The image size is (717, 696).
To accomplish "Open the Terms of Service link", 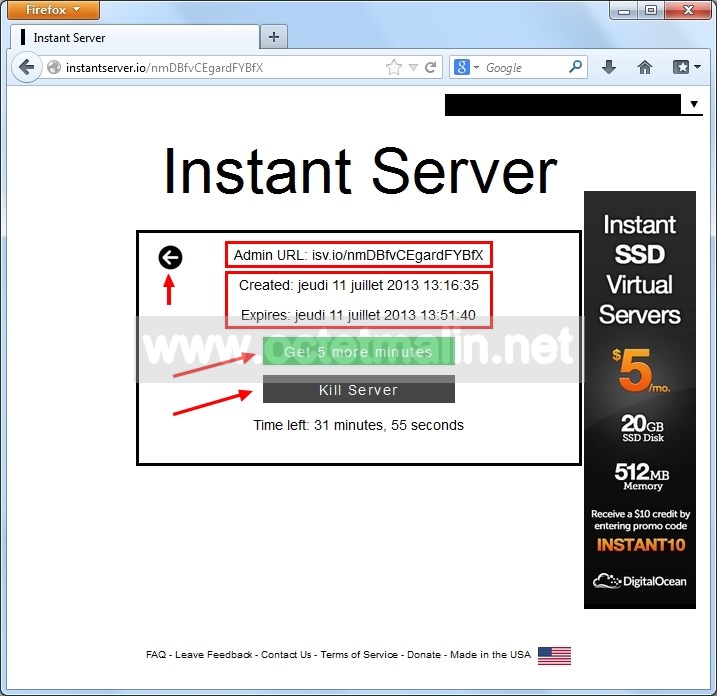I will [359, 654].
